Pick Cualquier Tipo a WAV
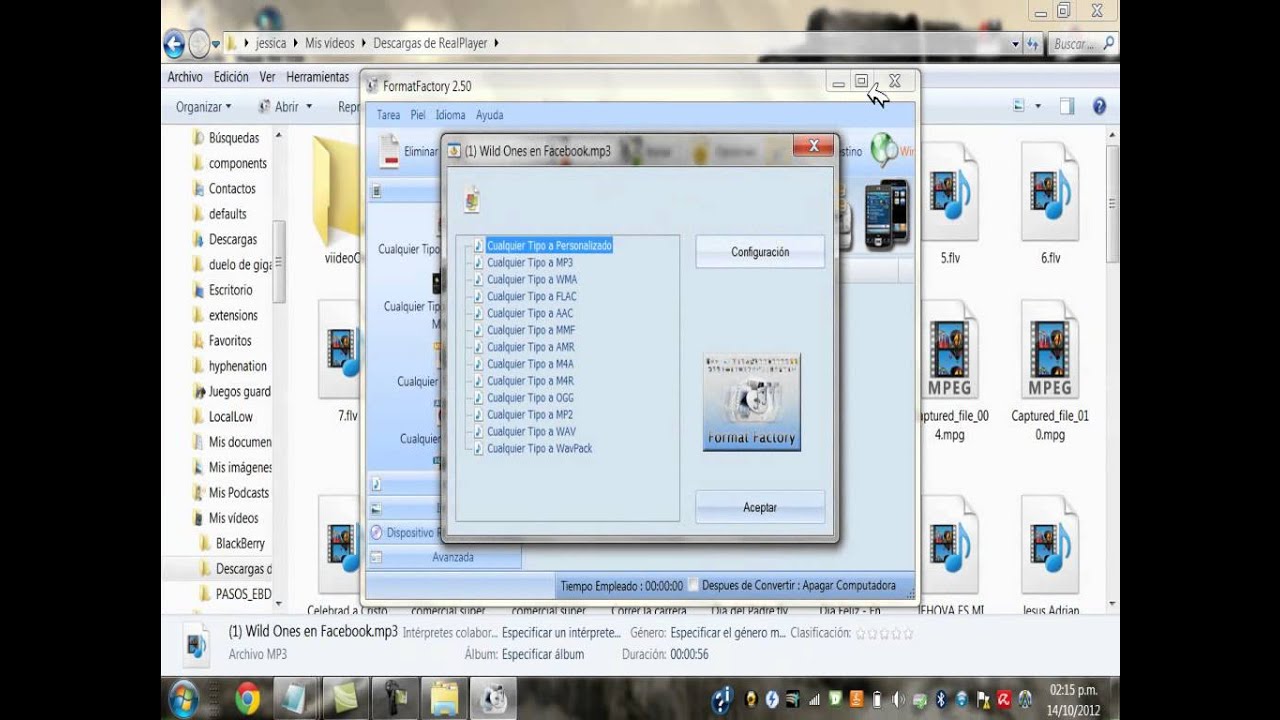Screen dimensions: 1280x720 click(x=531, y=432)
